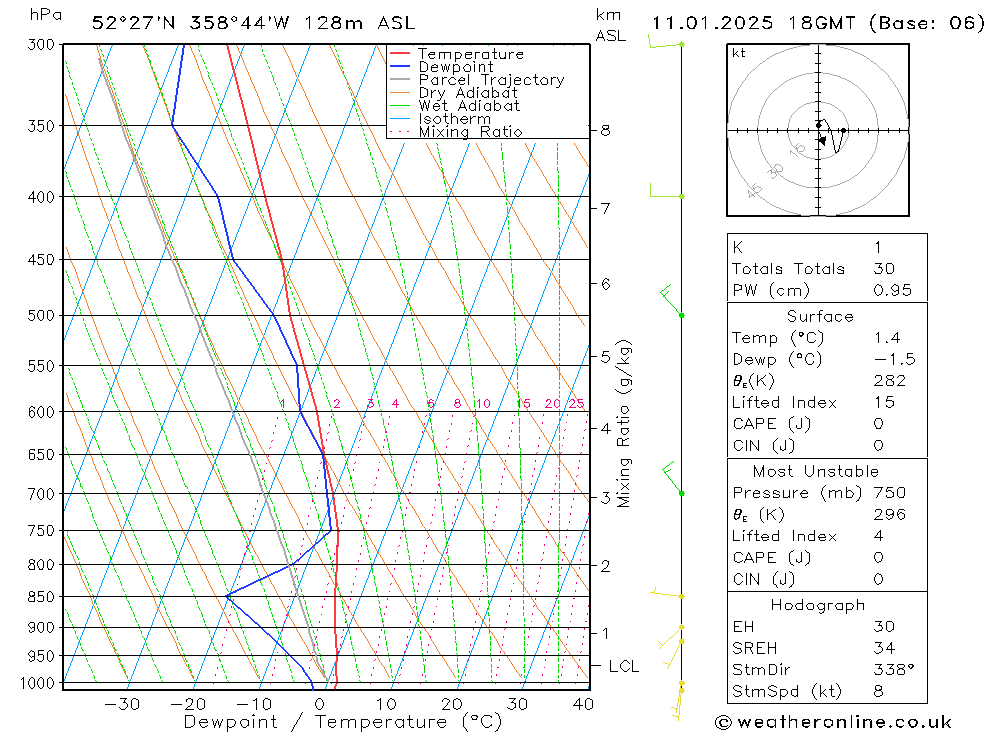This screenshot has height=733, width=1000.
Task: Click the 0 temperature axis label
Action: 320,704
